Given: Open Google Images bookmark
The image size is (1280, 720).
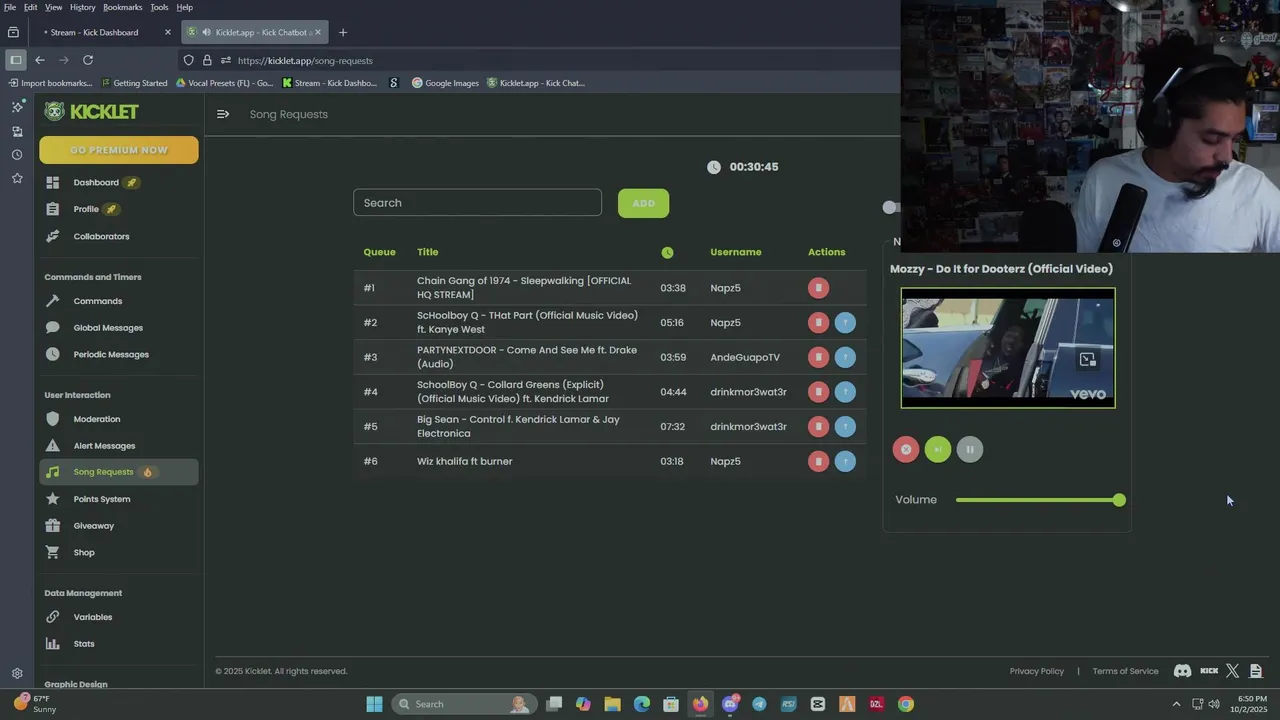Looking at the screenshot, I should click(445, 83).
